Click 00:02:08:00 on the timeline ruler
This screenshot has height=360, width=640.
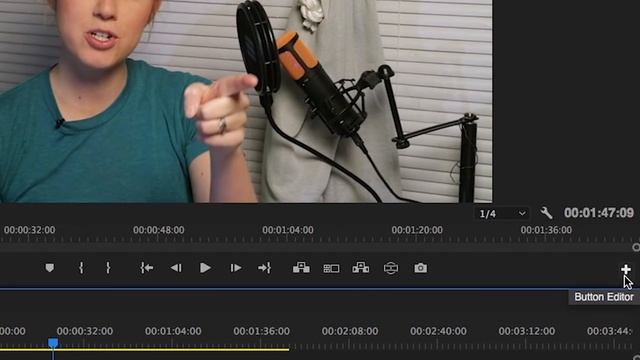pos(350,331)
